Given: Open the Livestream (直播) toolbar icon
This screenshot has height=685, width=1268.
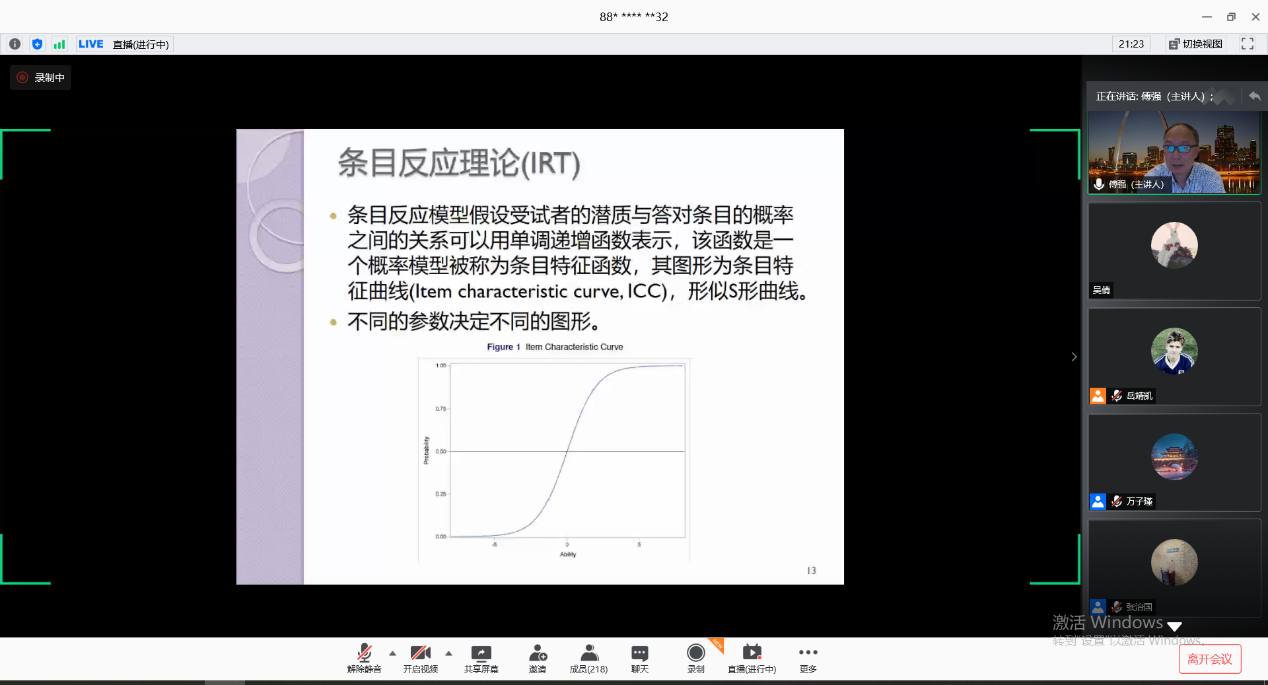Looking at the screenshot, I should click(751, 658).
